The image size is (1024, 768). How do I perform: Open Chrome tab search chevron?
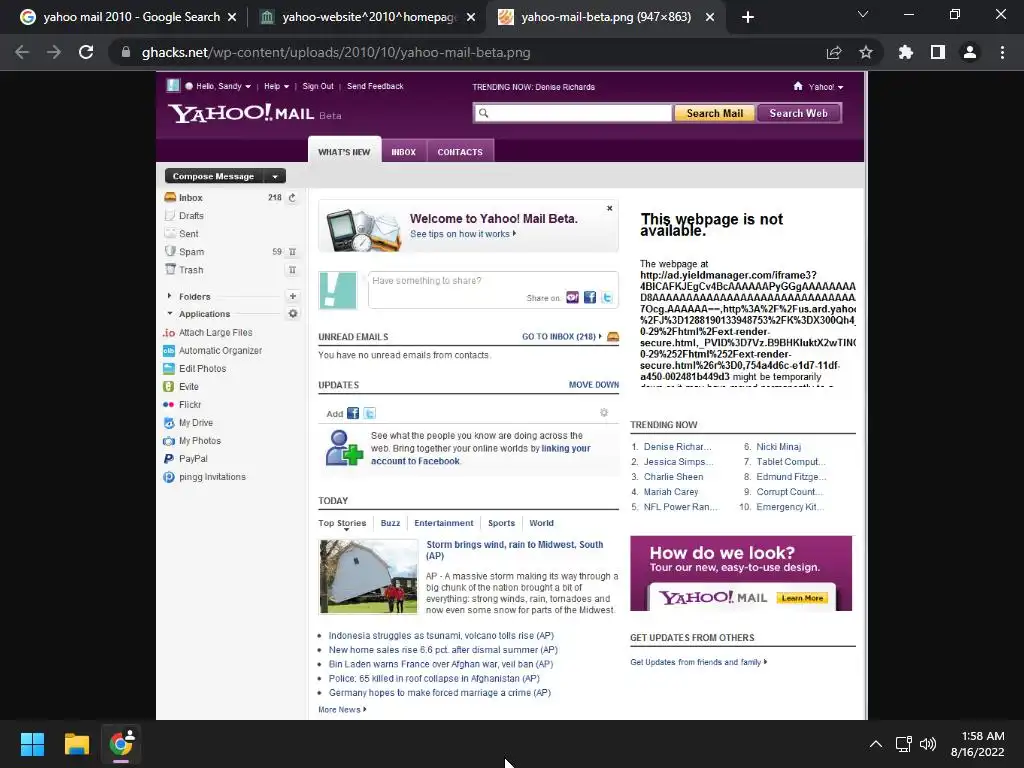pos(863,14)
